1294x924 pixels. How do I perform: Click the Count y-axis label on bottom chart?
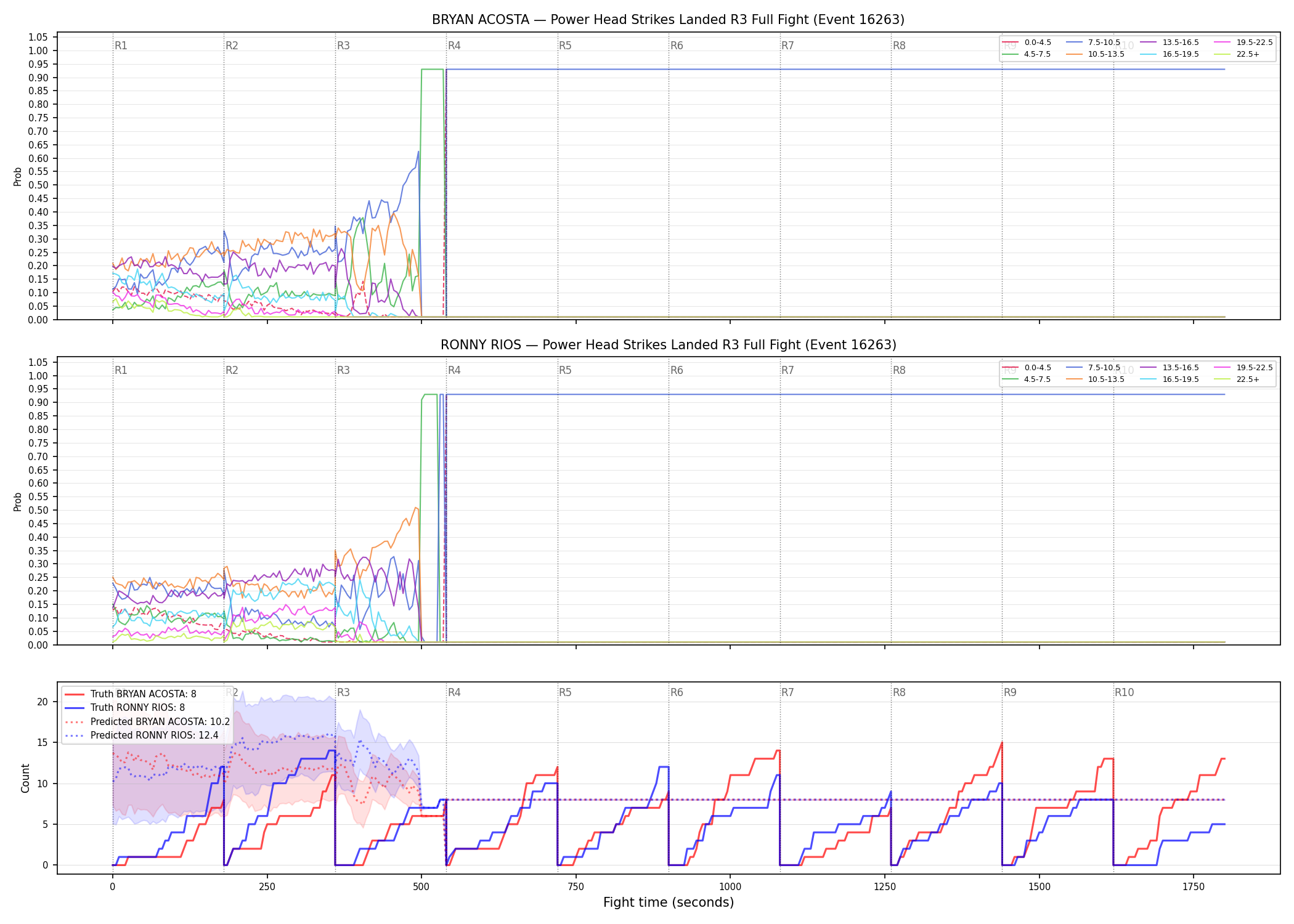click(25, 778)
